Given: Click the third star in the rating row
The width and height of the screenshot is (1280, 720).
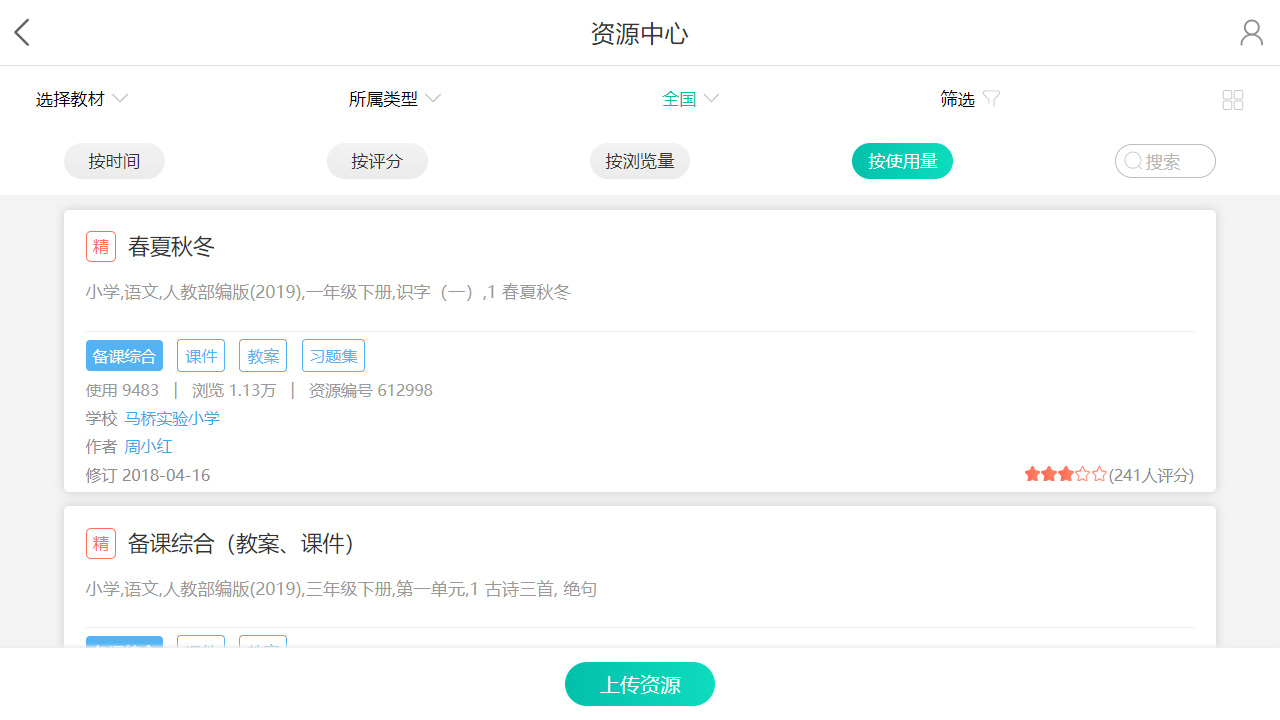Looking at the screenshot, I should coord(1066,474).
